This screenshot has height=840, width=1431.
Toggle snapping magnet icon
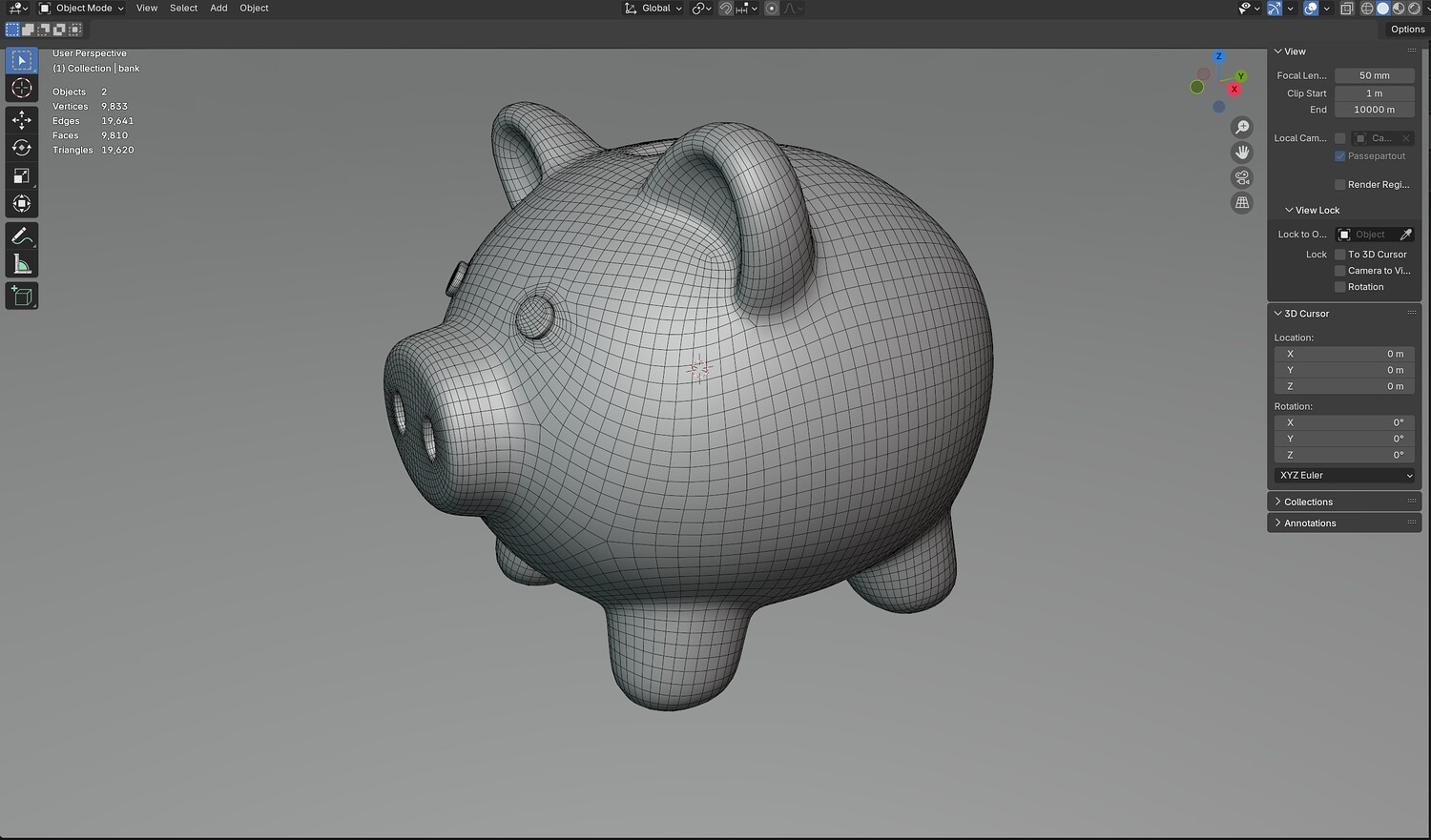tap(726, 9)
